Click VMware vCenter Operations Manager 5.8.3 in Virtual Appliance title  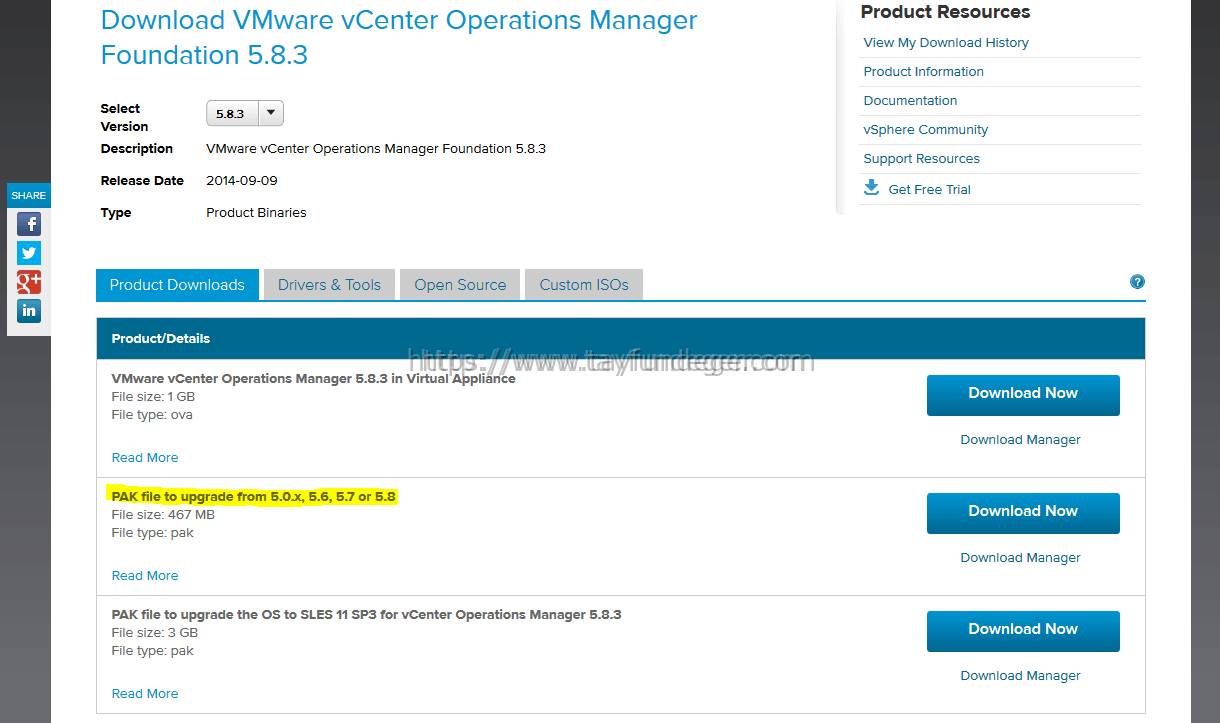[x=313, y=379]
